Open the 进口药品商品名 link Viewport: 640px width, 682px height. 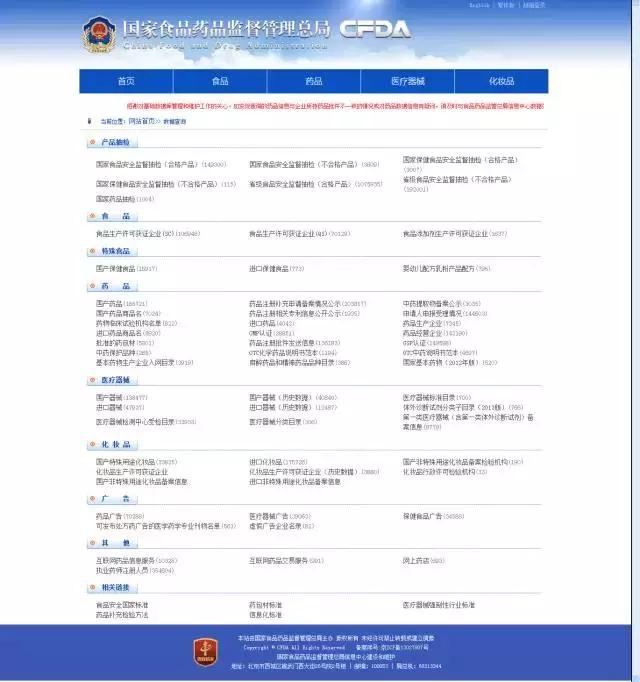tap(128, 333)
